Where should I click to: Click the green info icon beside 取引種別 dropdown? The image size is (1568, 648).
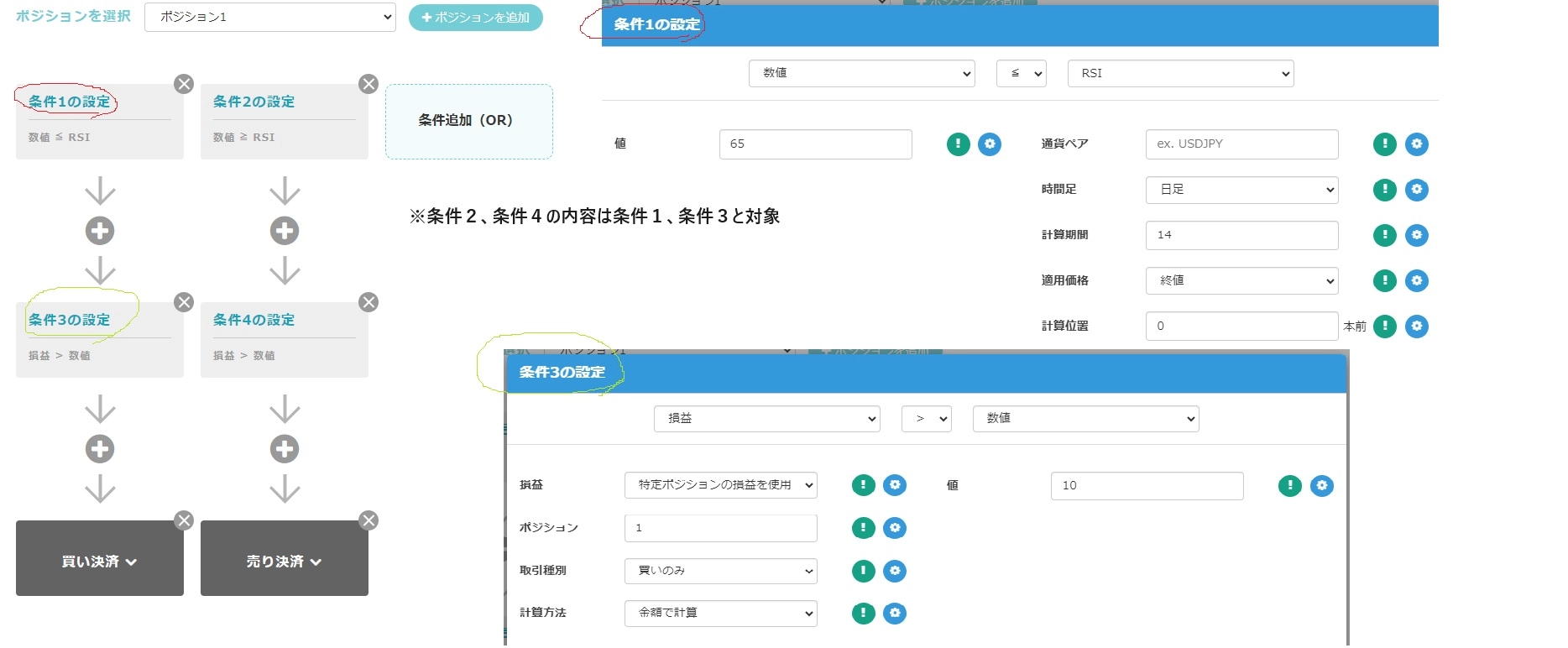(x=863, y=571)
